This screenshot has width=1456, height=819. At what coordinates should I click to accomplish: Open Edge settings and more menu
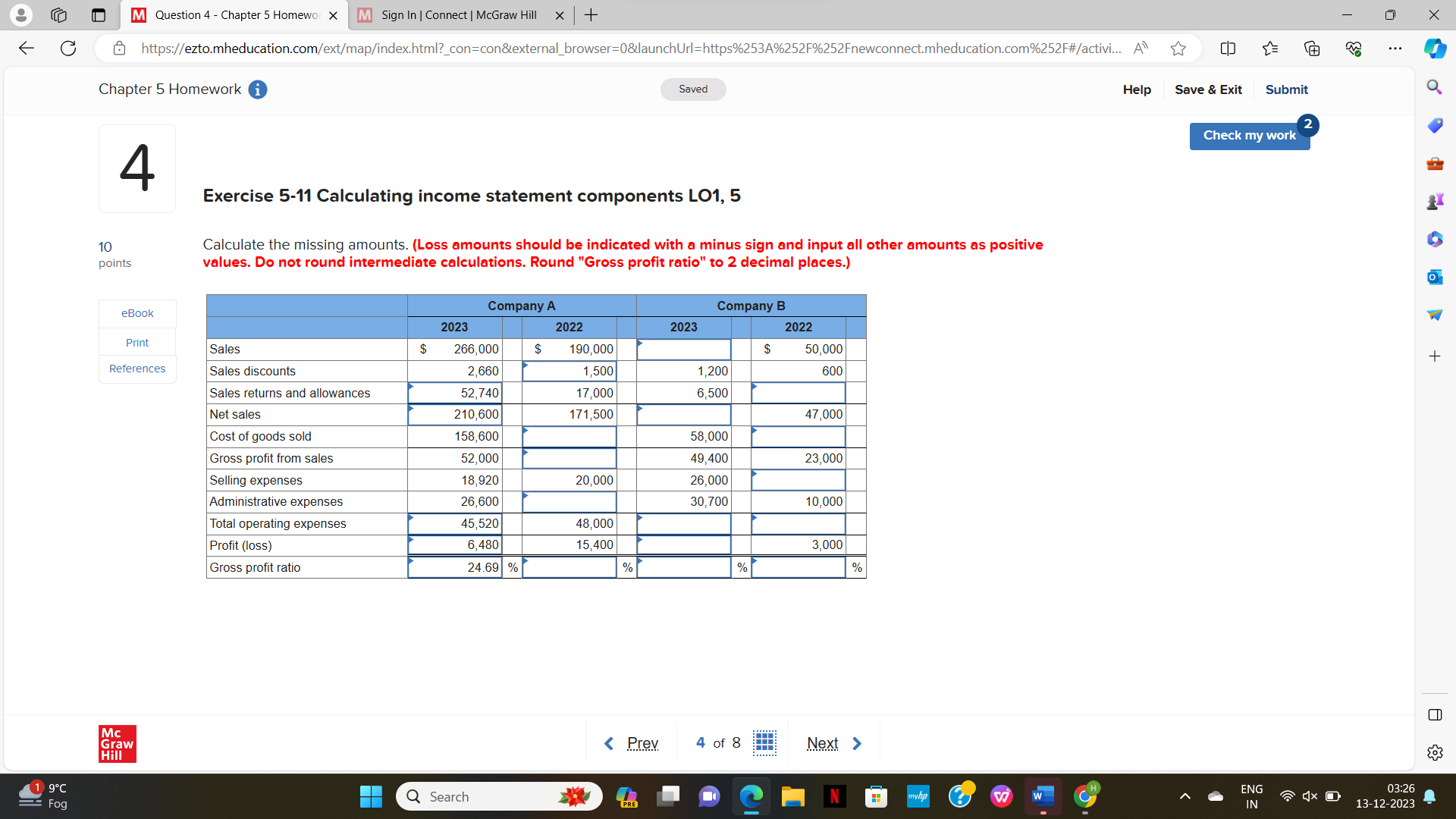click(1395, 49)
